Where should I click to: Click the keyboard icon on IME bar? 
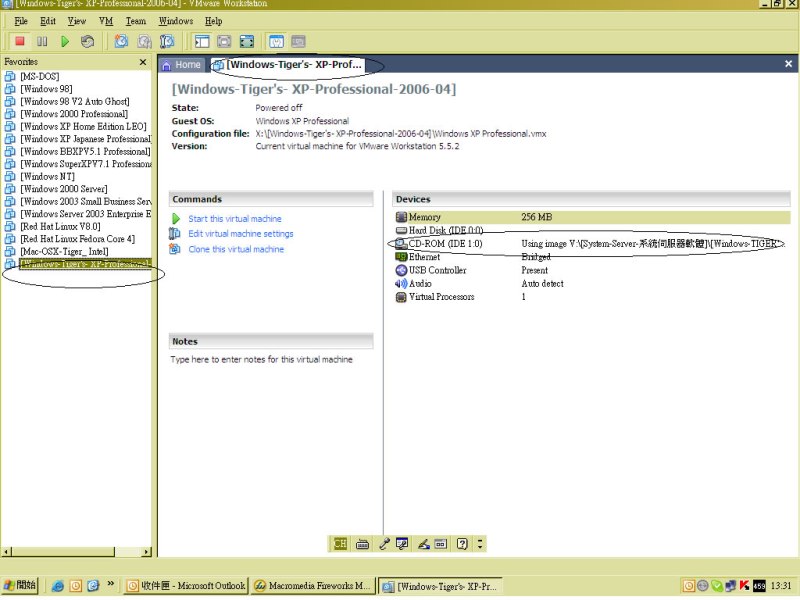(x=362, y=544)
